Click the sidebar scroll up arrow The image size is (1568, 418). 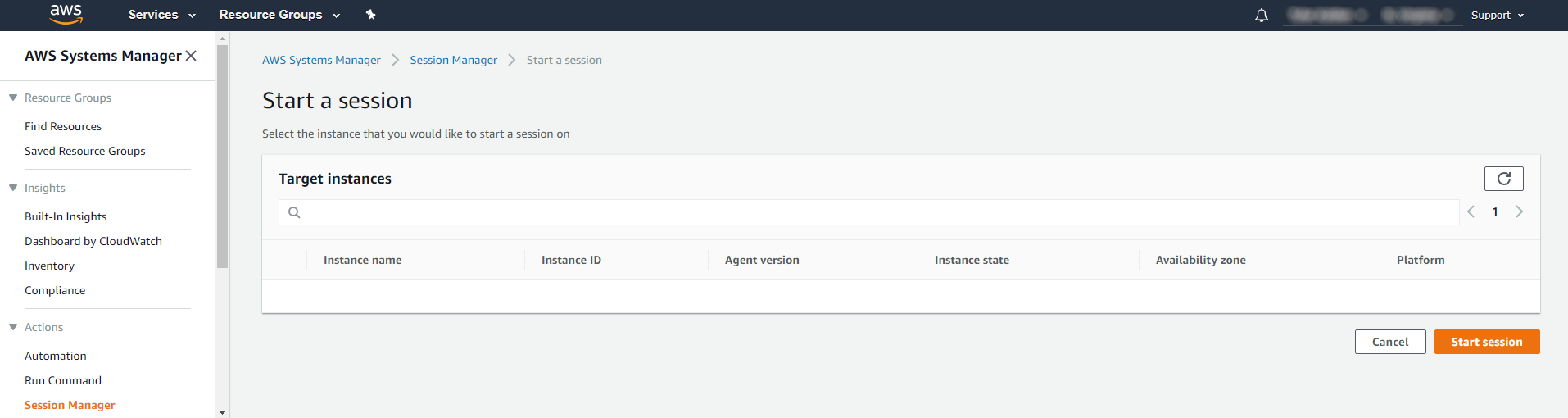222,38
